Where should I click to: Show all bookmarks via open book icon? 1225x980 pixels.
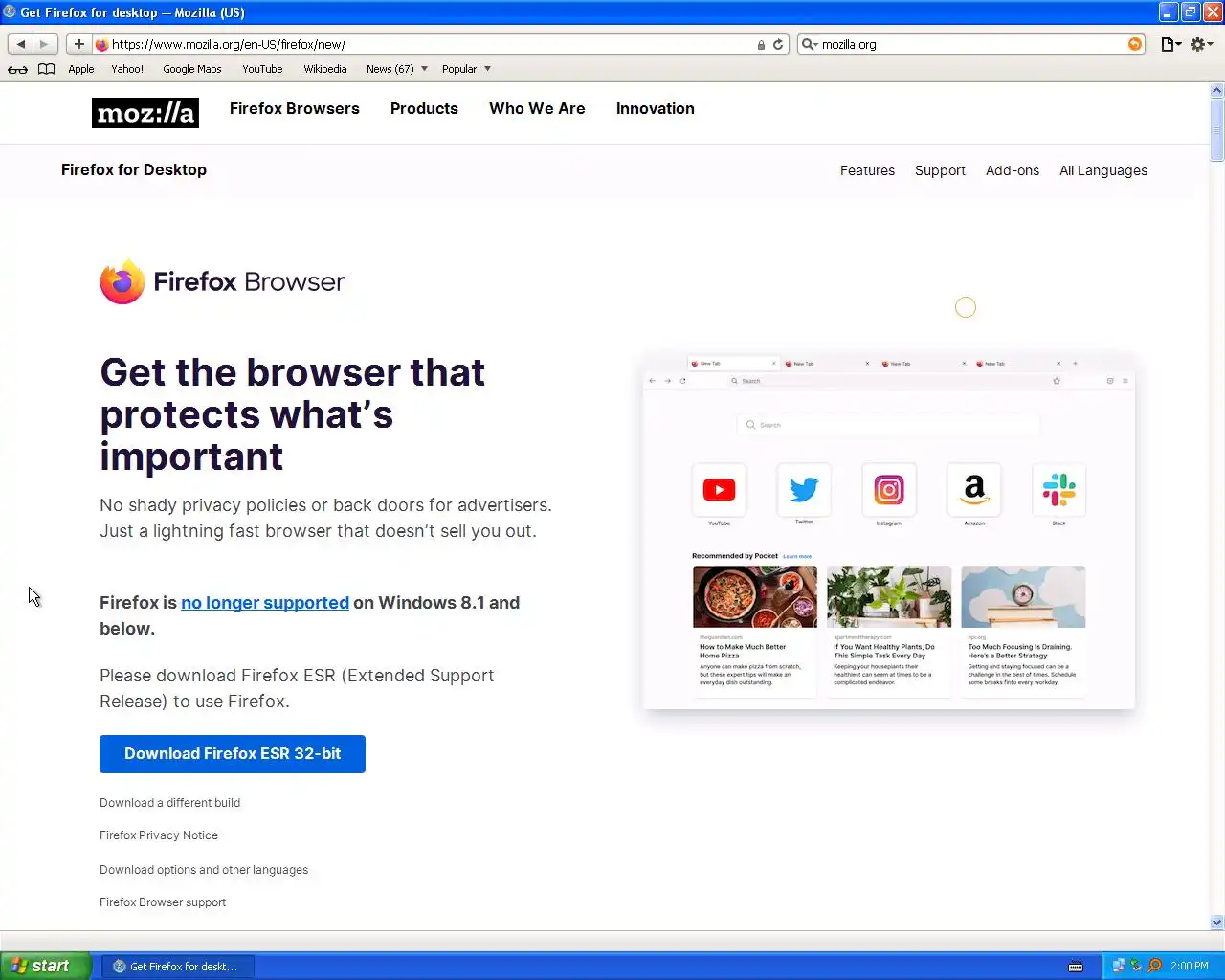pyautogui.click(x=46, y=69)
